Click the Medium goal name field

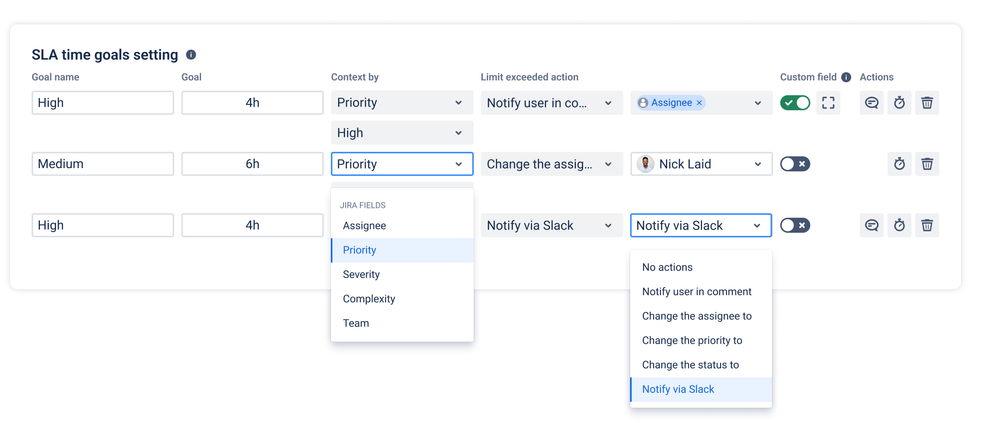pyautogui.click(x=103, y=164)
